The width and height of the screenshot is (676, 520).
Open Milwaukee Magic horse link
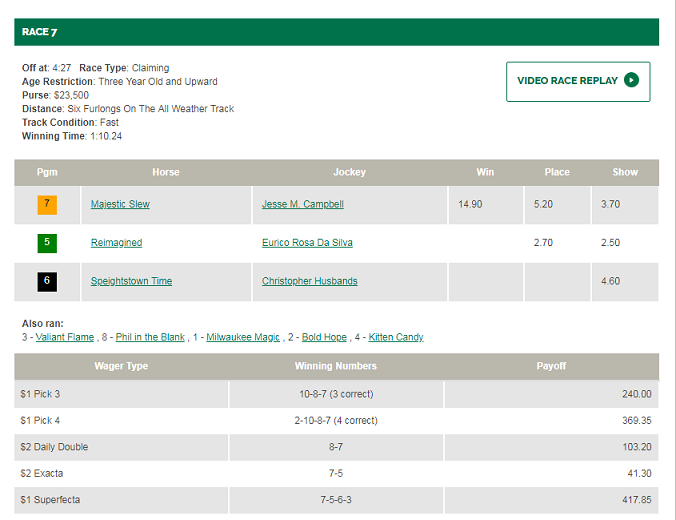243,338
